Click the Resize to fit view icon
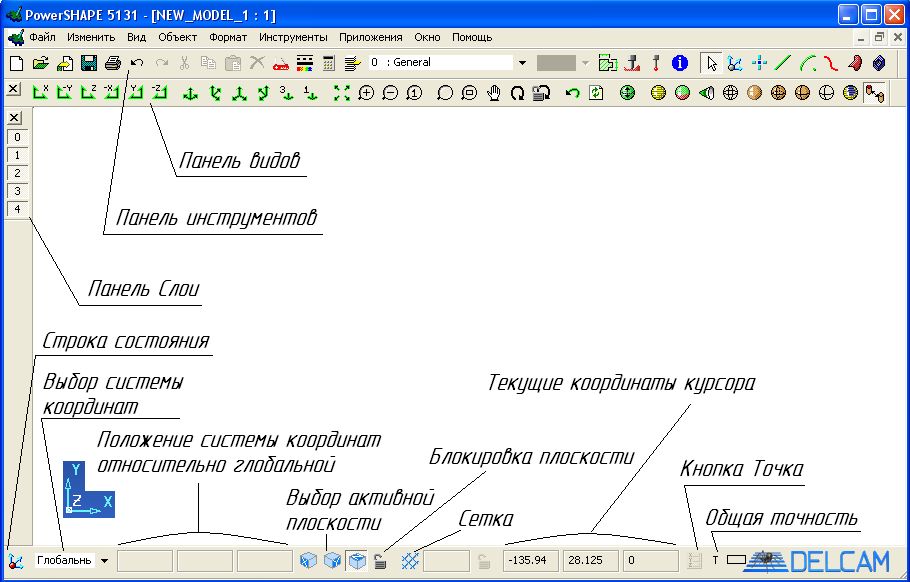 pyautogui.click(x=342, y=93)
